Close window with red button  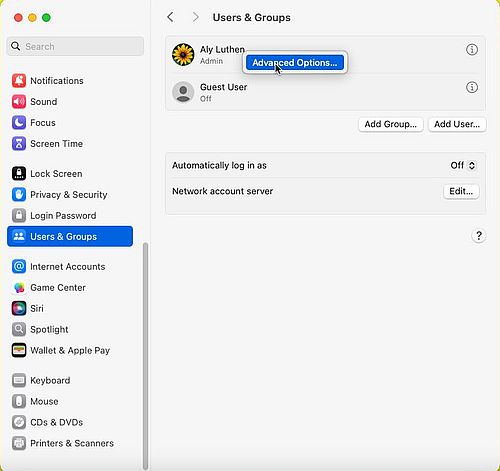click(x=18, y=18)
